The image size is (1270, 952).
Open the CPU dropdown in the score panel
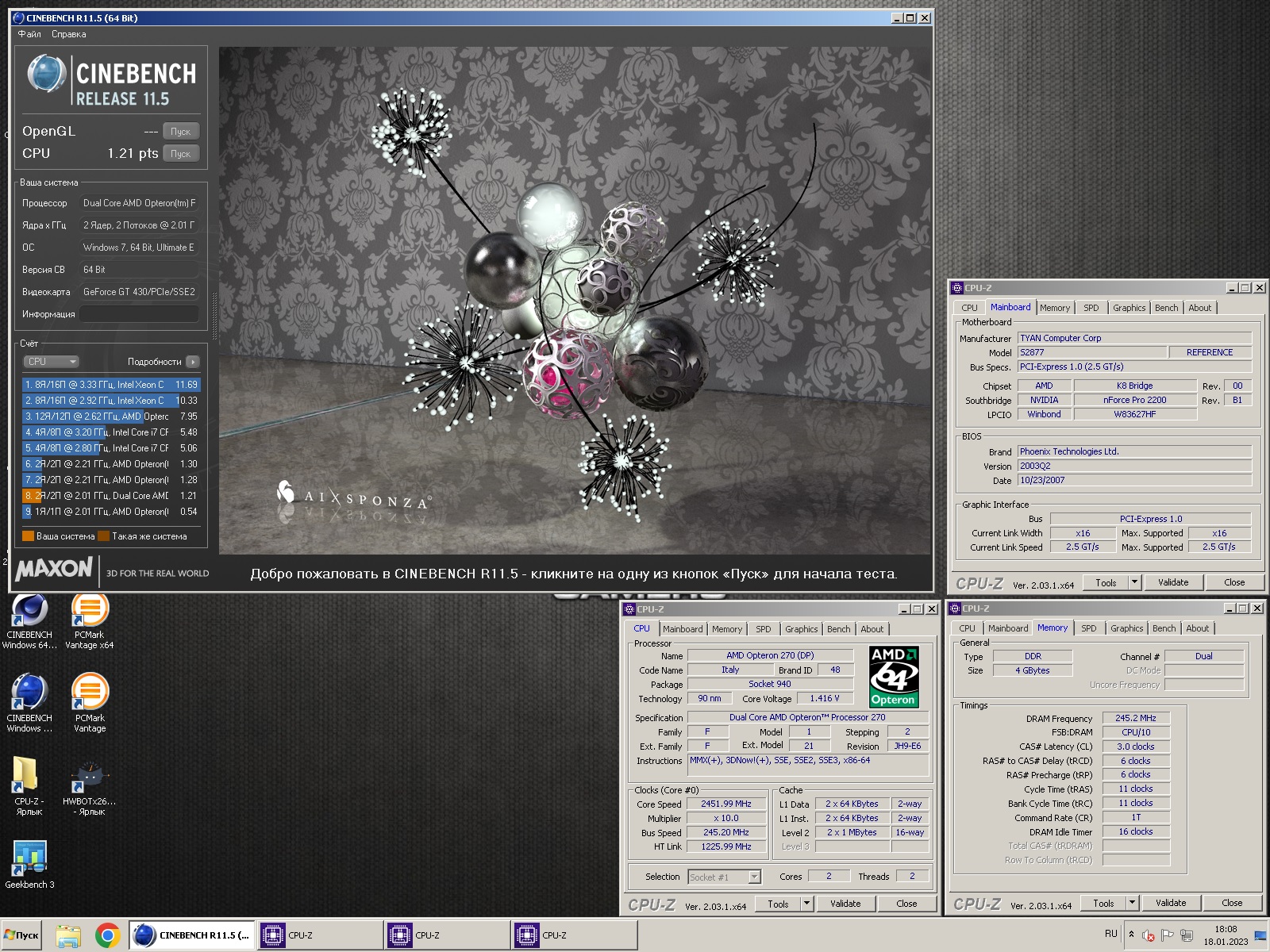(51, 362)
